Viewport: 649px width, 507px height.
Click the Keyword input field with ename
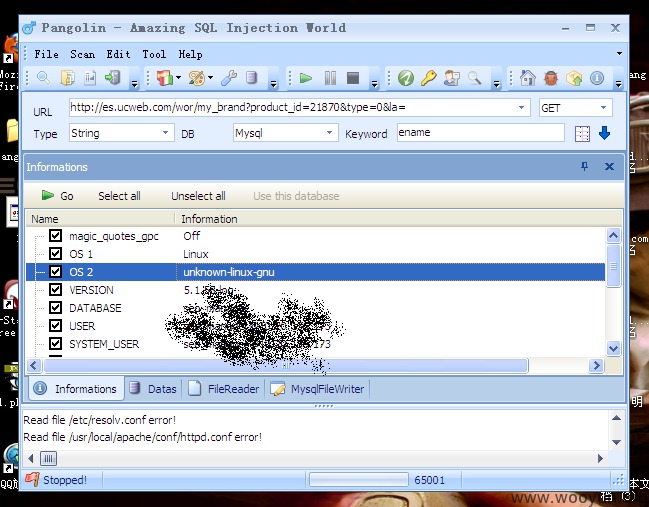481,132
